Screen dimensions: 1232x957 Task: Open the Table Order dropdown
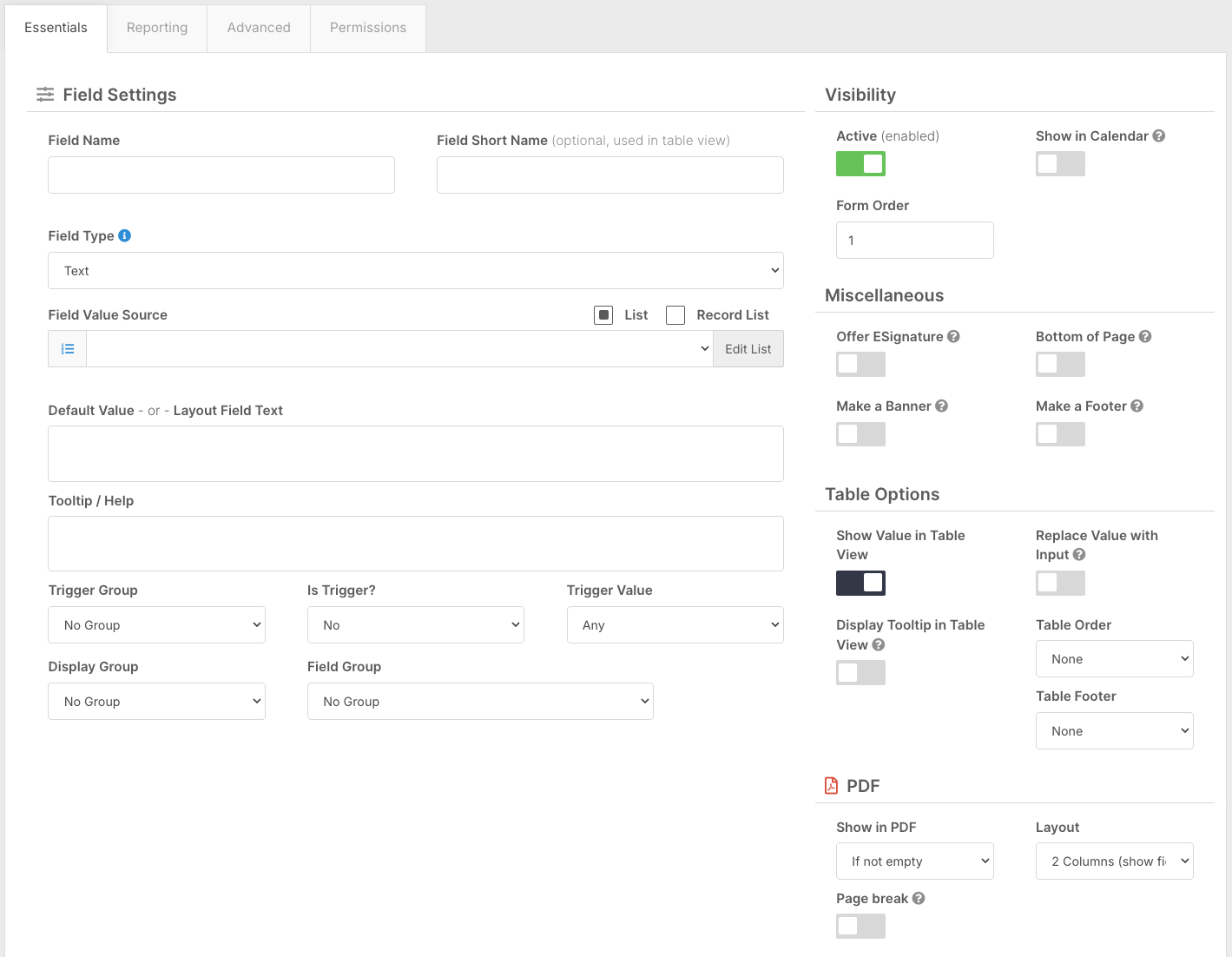tap(1115, 659)
